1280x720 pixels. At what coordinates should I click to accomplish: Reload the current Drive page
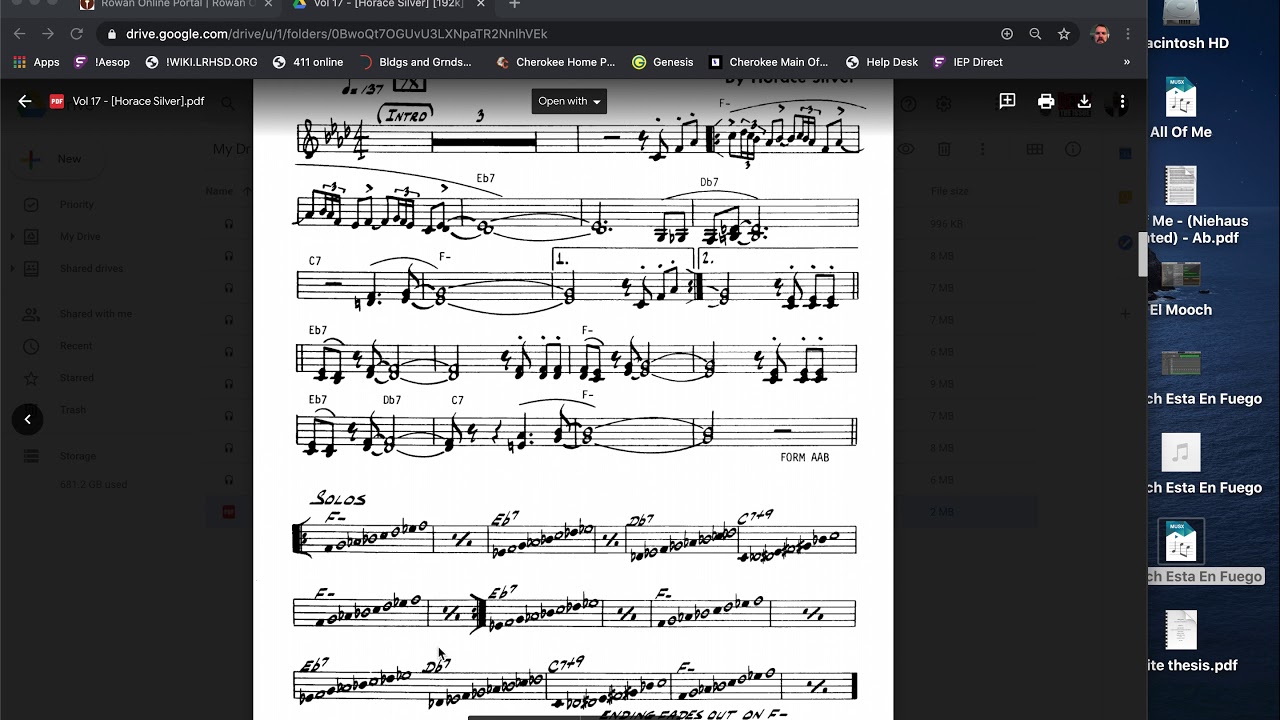(x=76, y=34)
